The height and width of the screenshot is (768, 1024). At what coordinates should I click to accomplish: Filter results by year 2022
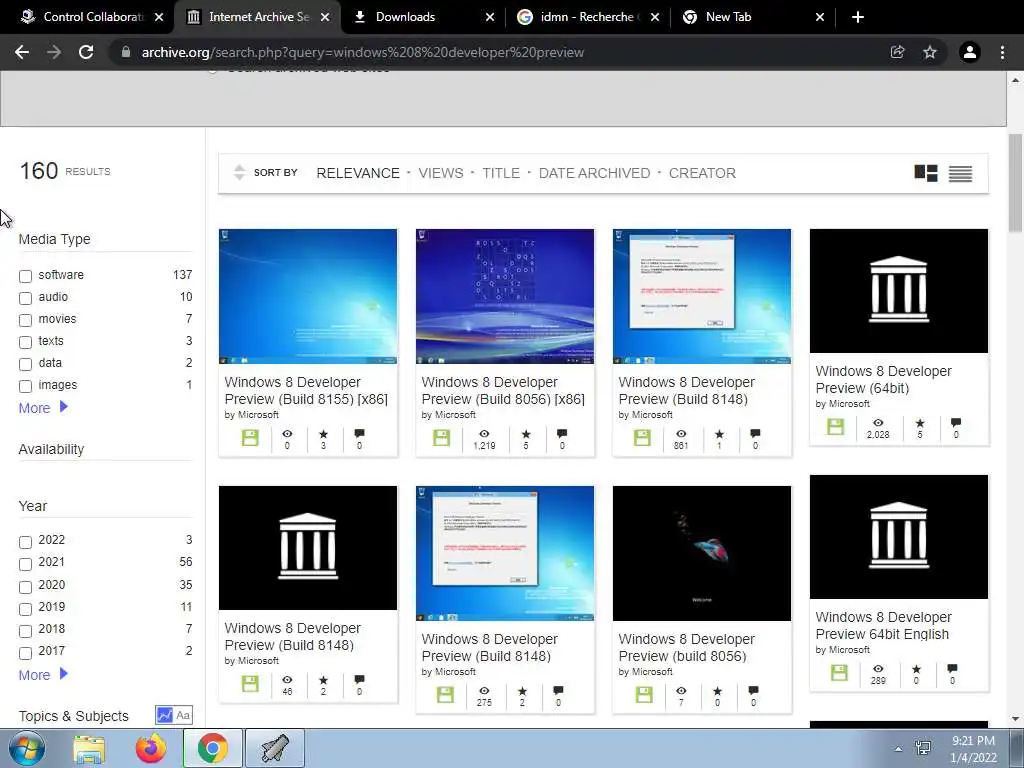(25, 542)
